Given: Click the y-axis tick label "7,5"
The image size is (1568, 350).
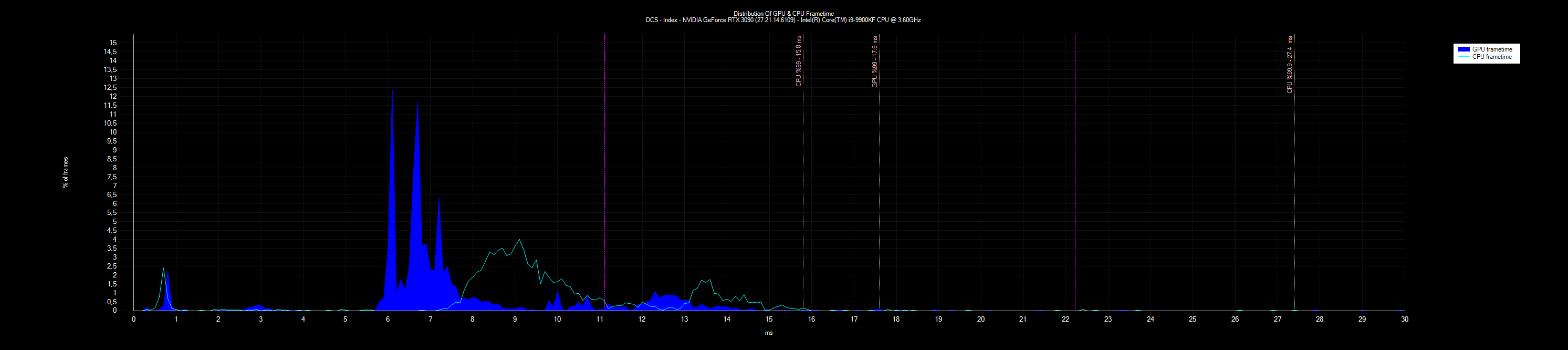Looking at the screenshot, I should 112,177.
